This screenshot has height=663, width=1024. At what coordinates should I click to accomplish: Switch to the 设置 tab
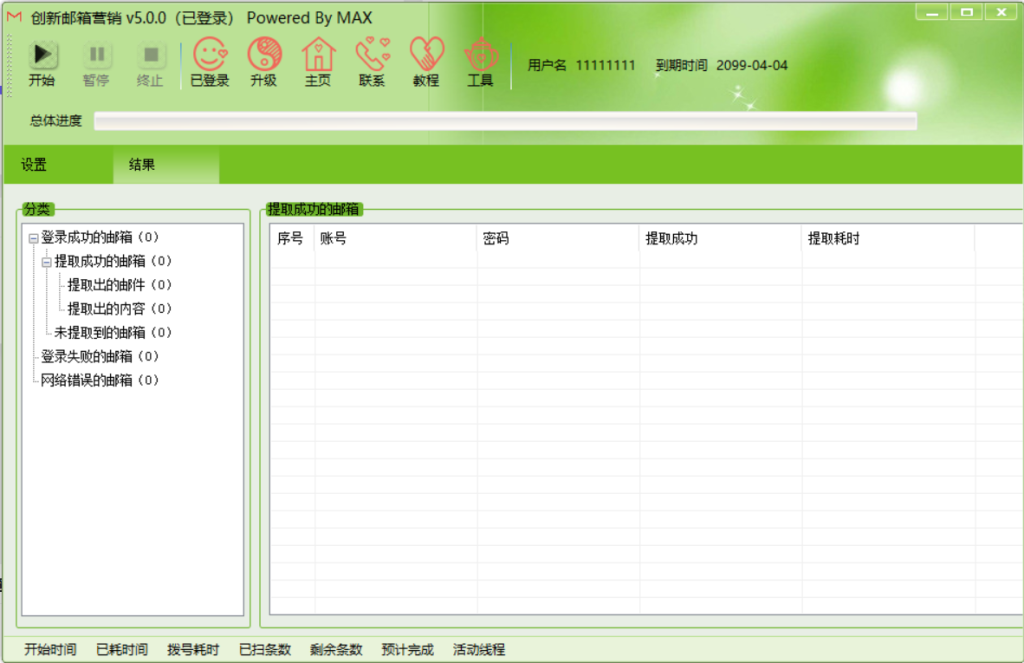point(34,165)
